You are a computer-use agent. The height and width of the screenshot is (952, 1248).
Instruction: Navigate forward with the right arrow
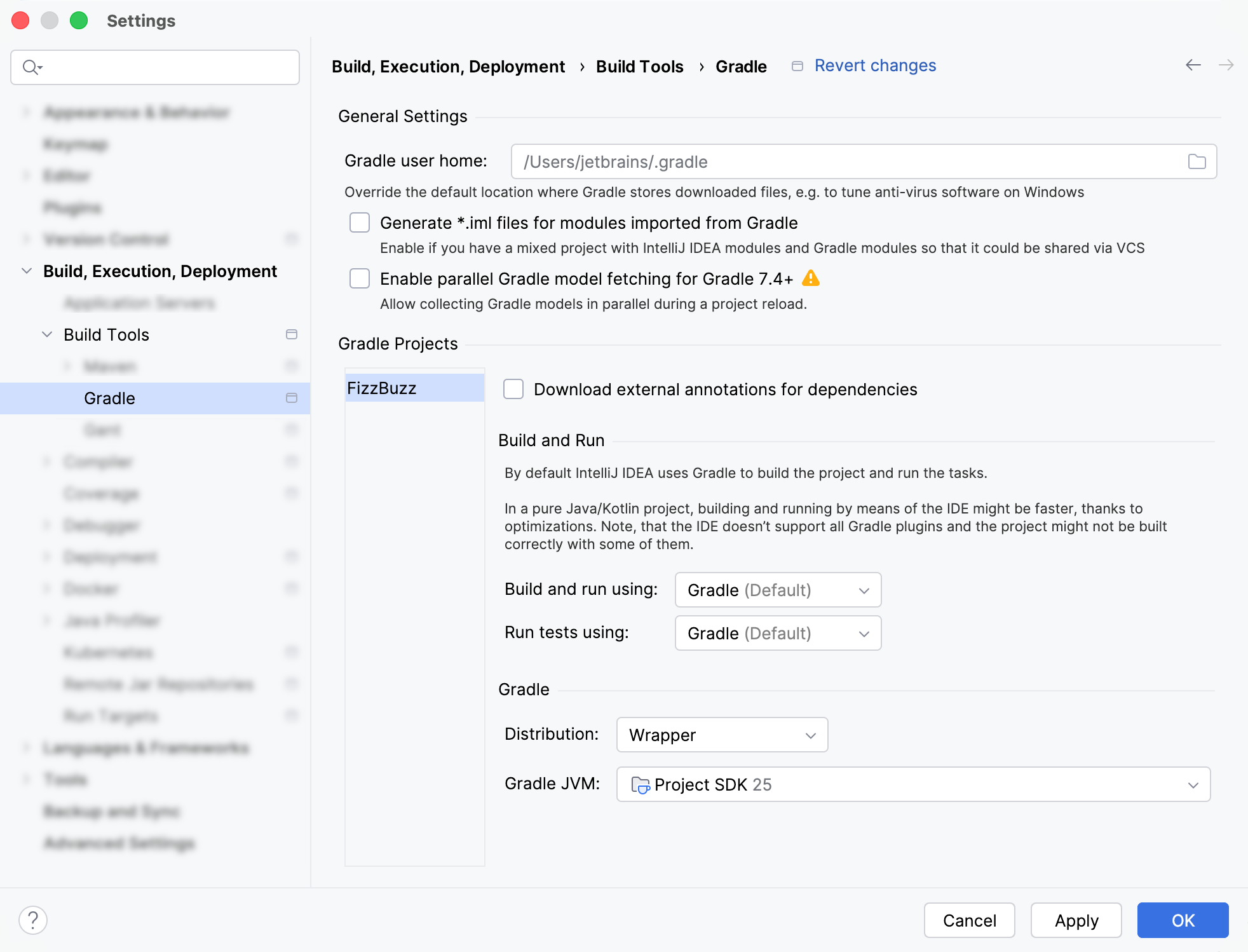click(1226, 65)
